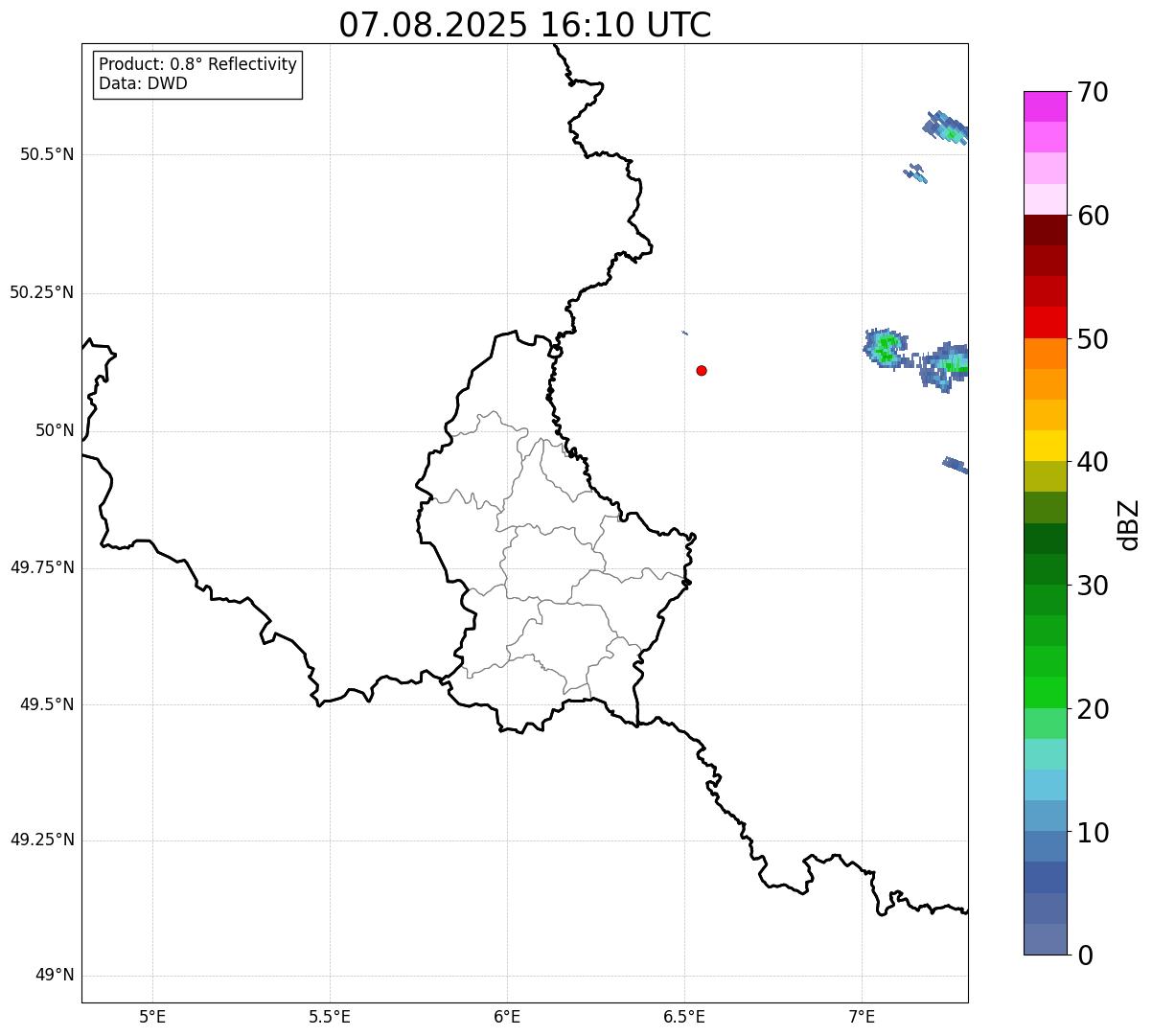Click the grey-blue bottom colorbar segment at 0
The image size is (1152, 1036).
click(1045, 939)
